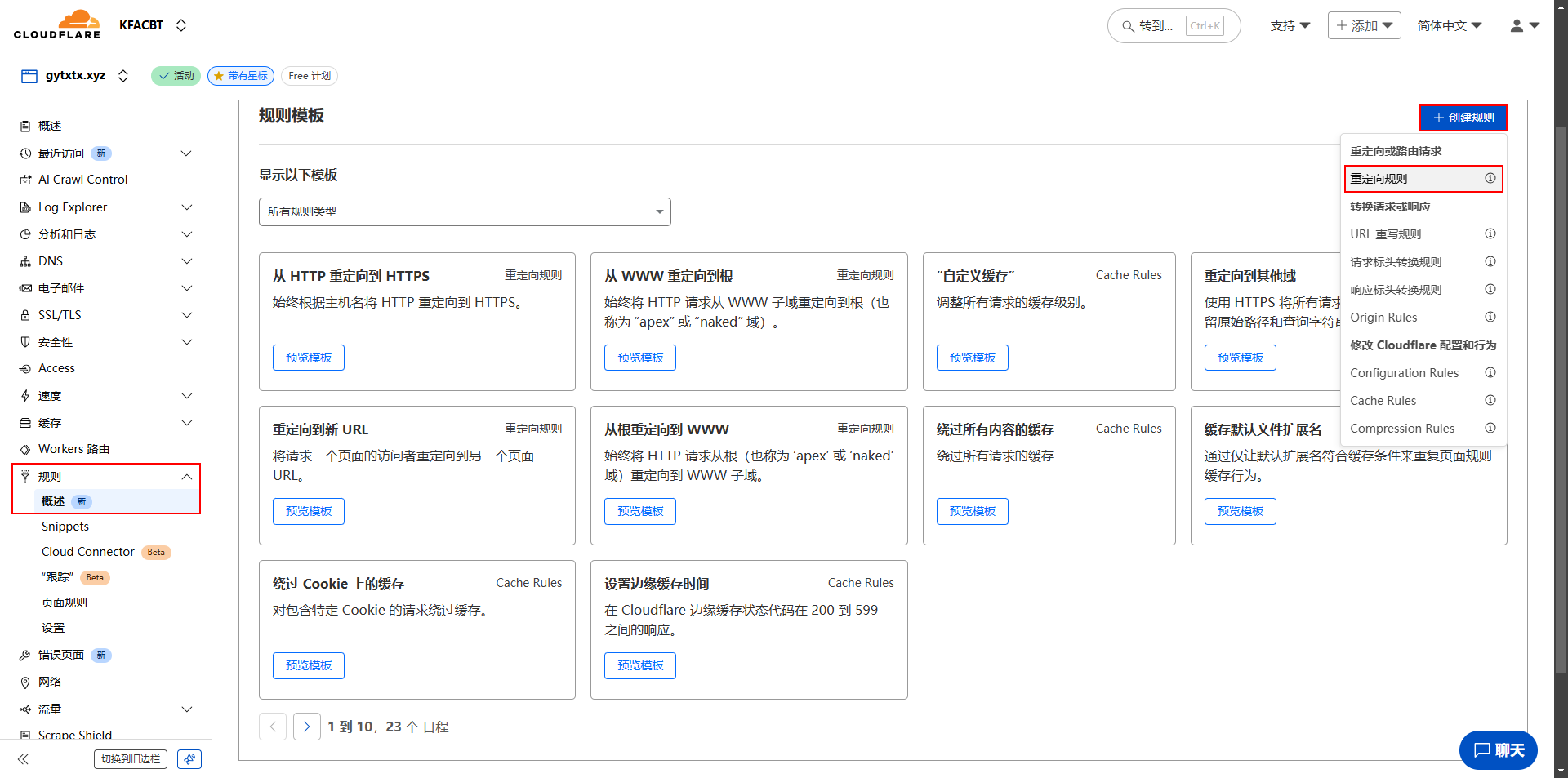Open the 所有规则类型 filter dropdown

[465, 212]
